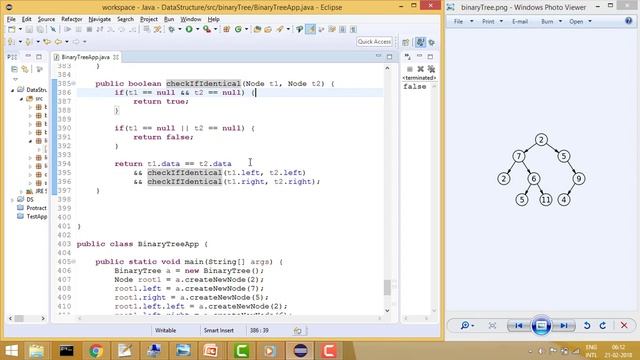This screenshot has width=640, height=360.
Task: Click 'Smart Insert' in the status bar
Action: pyautogui.click(x=218, y=330)
